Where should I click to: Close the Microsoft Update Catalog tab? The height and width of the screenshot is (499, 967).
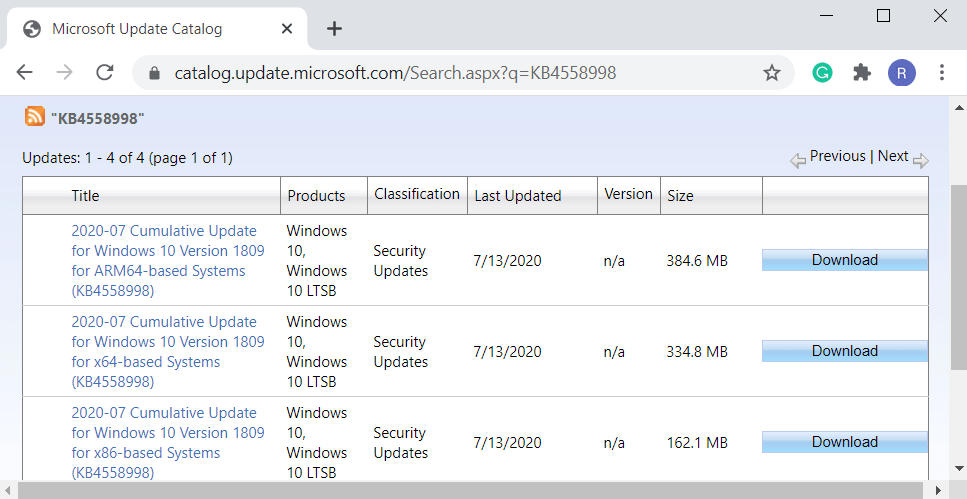pos(287,28)
